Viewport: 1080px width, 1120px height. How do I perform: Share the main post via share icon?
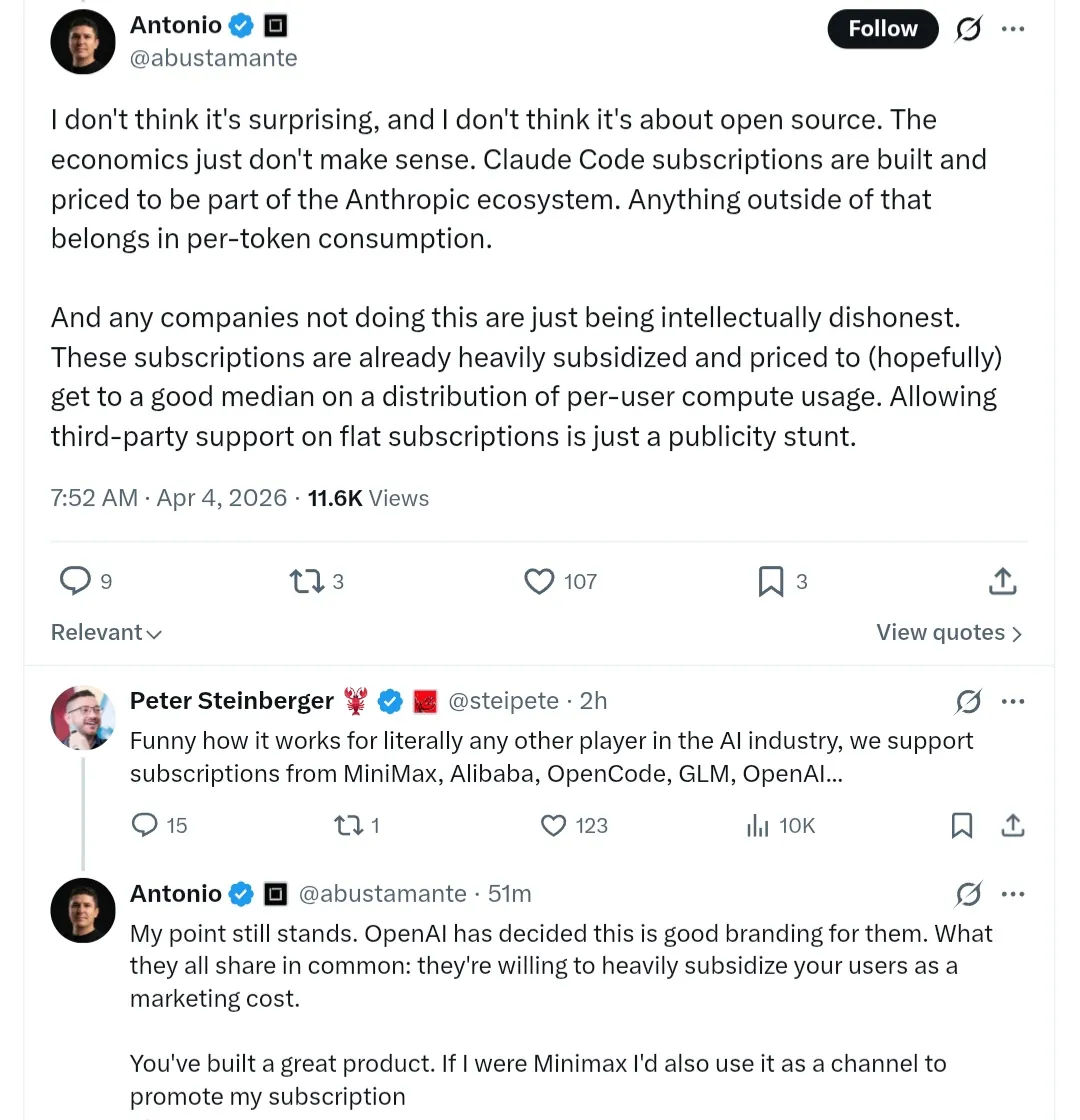click(1002, 581)
